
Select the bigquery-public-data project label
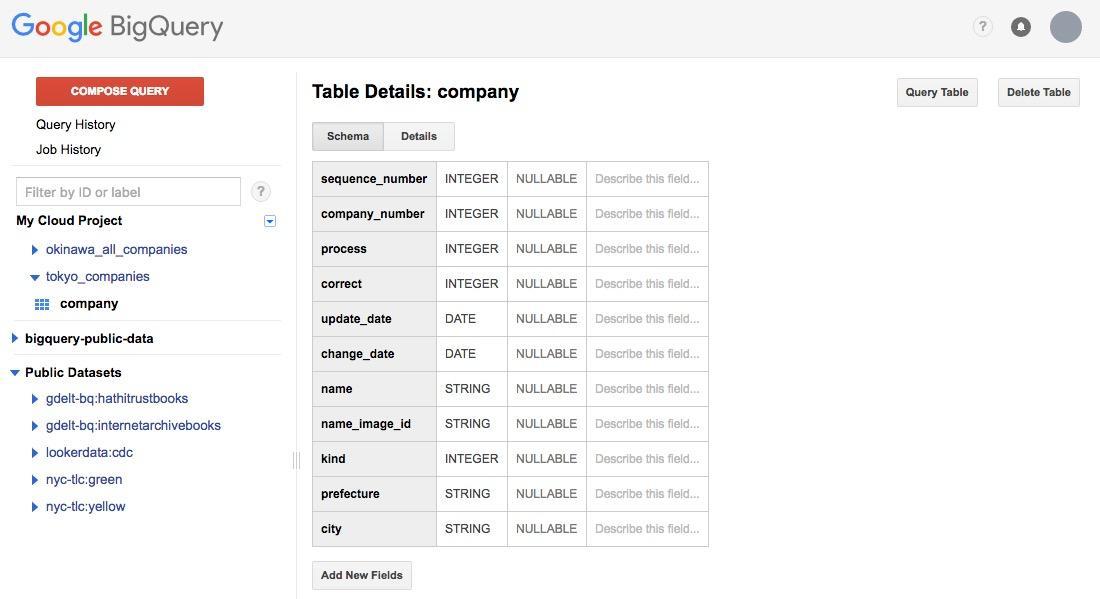(89, 338)
